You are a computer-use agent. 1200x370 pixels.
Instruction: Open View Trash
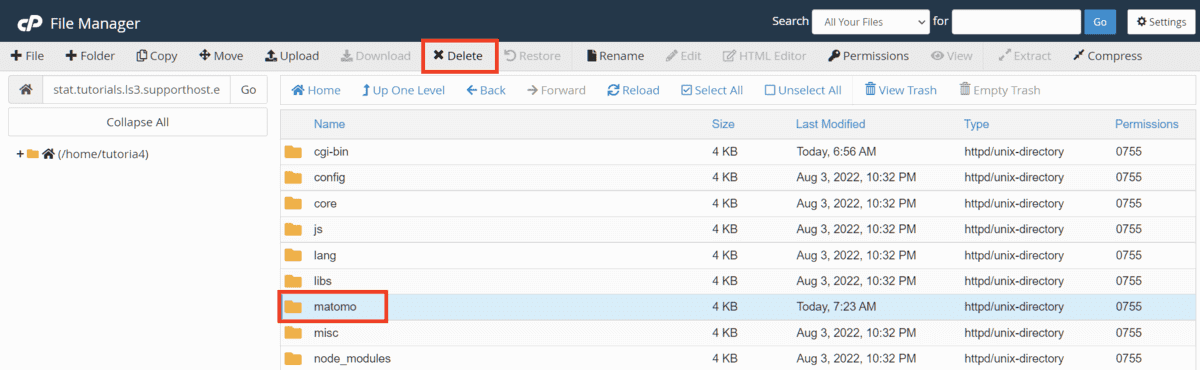pos(901,90)
